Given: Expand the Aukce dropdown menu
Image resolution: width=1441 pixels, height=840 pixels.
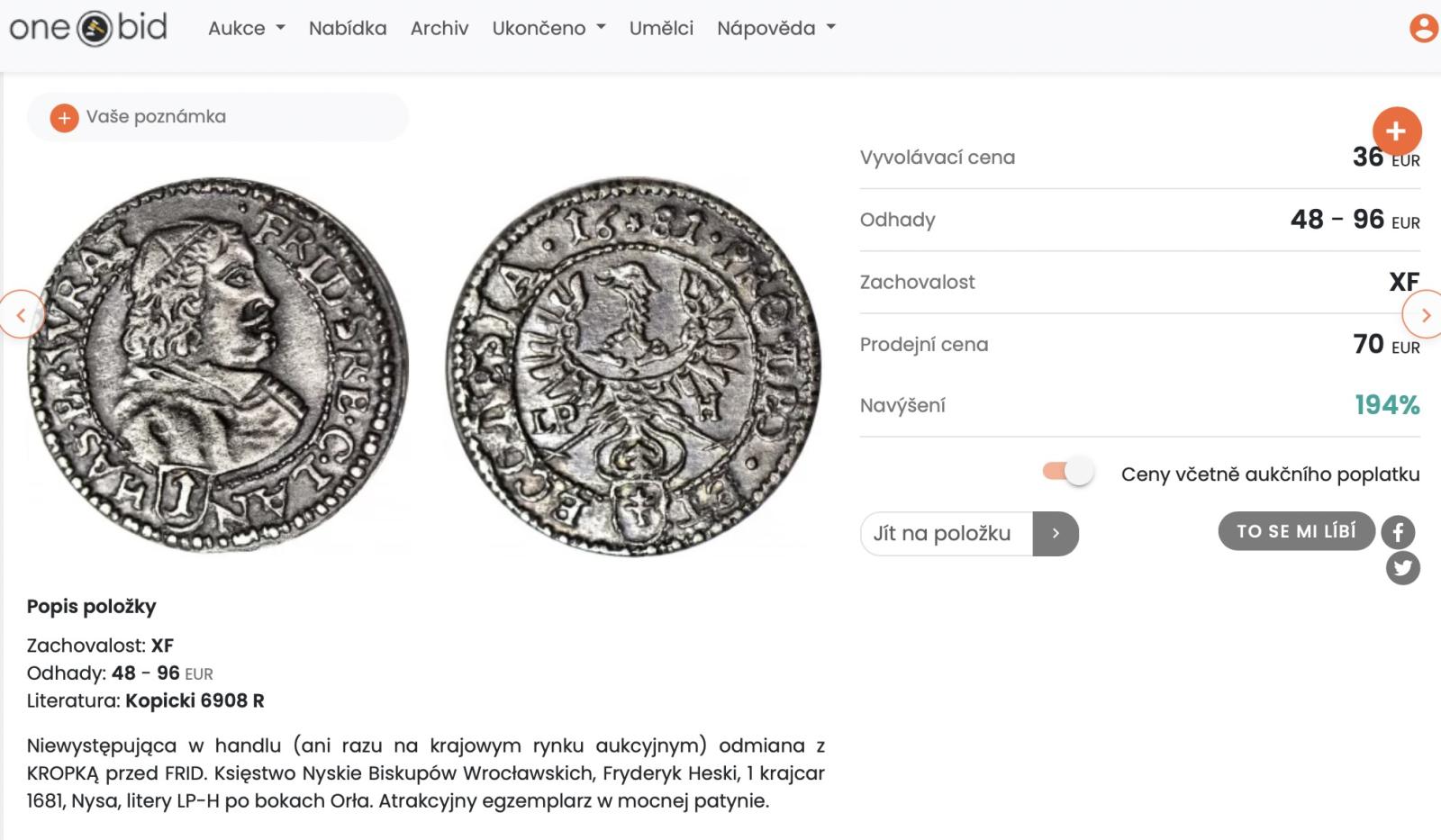Looking at the screenshot, I should coord(247,28).
